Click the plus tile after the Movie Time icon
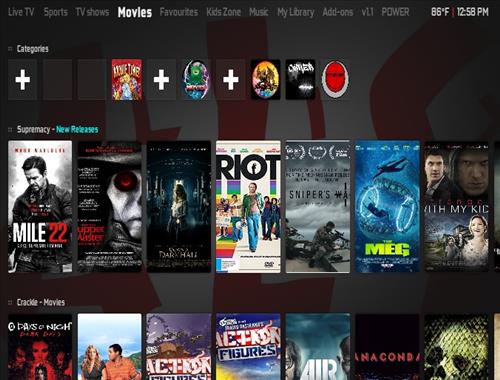 (161, 80)
